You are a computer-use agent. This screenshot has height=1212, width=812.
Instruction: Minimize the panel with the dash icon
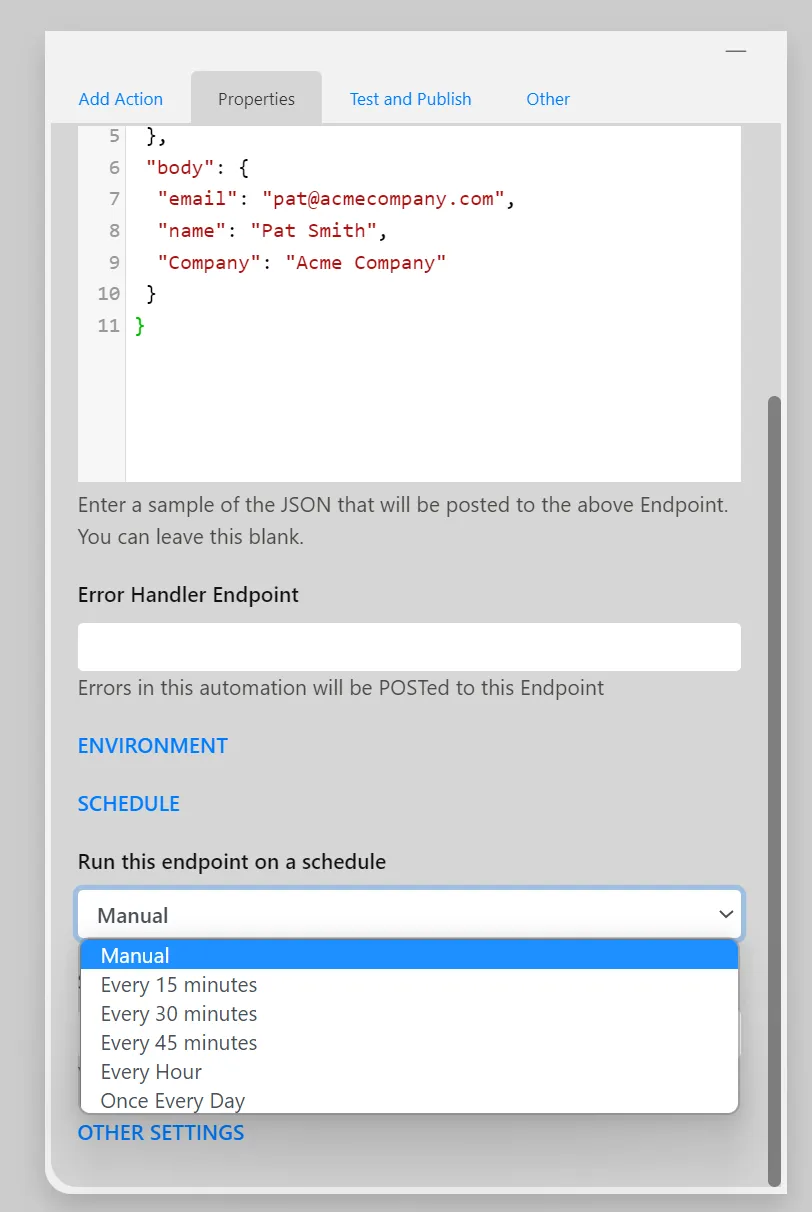(x=735, y=51)
